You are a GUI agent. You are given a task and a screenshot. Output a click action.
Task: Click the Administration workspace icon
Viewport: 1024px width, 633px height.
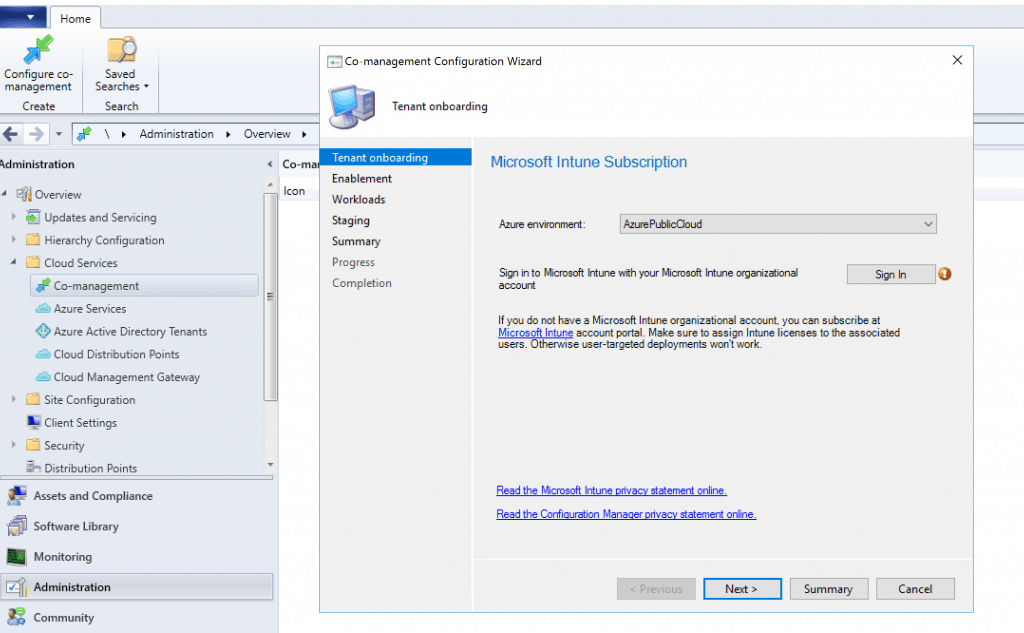coord(16,587)
